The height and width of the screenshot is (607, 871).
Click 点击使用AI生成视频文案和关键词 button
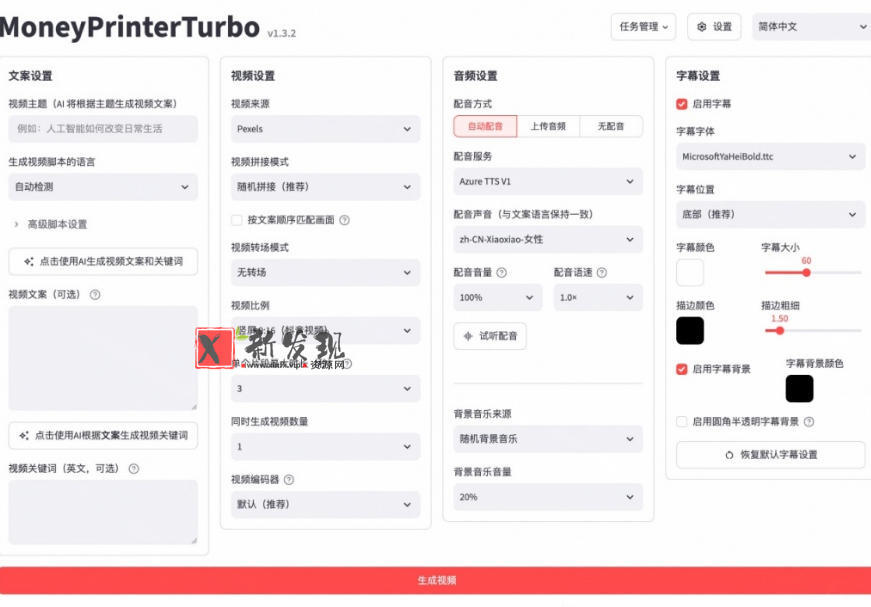coord(103,261)
